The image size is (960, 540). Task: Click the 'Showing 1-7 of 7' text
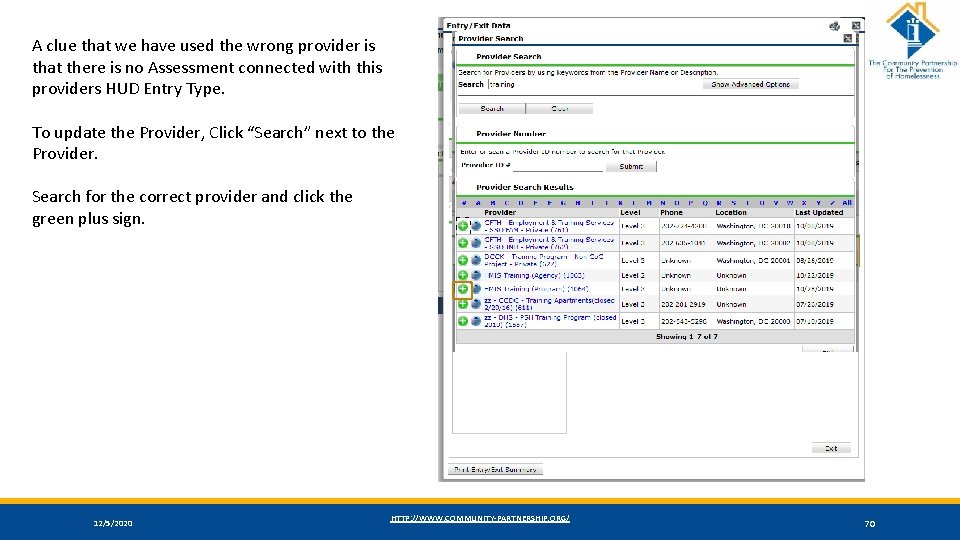[686, 337]
